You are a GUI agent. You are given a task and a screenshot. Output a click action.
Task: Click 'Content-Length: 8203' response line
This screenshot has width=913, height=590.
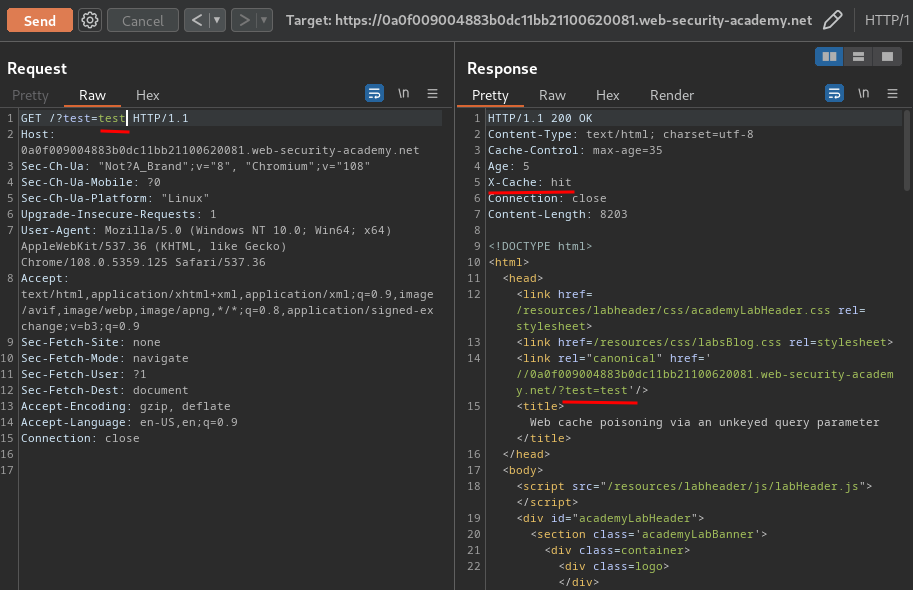pyautogui.click(x=557, y=214)
